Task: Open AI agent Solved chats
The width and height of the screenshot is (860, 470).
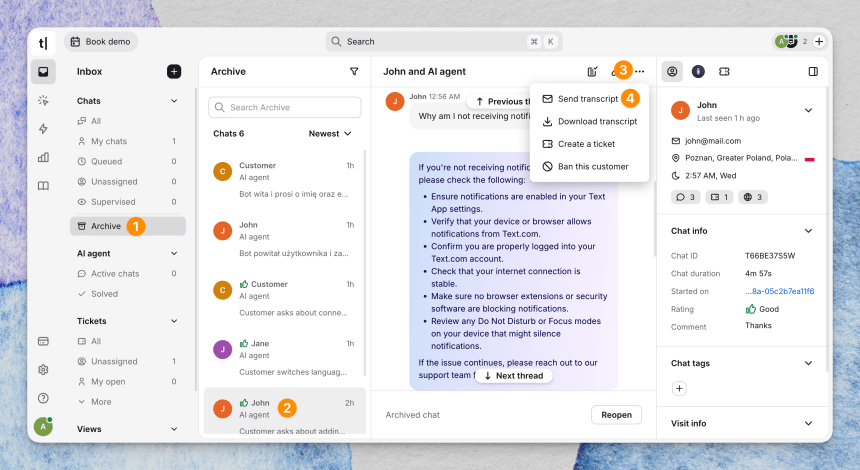Action: 128,294
